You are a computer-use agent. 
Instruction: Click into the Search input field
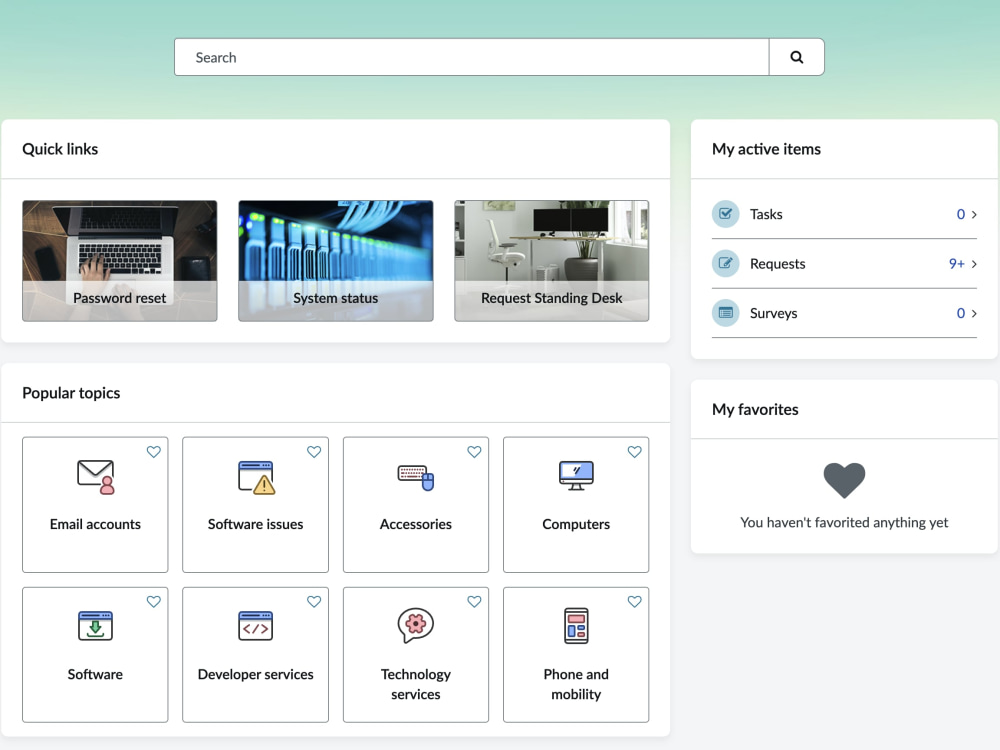tap(472, 57)
